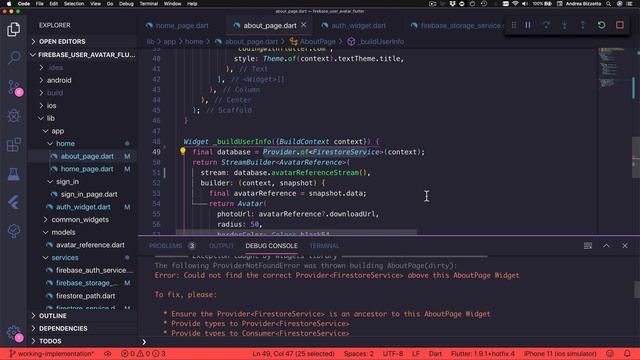Click the debug console vertical scrollbar

[637, 290]
